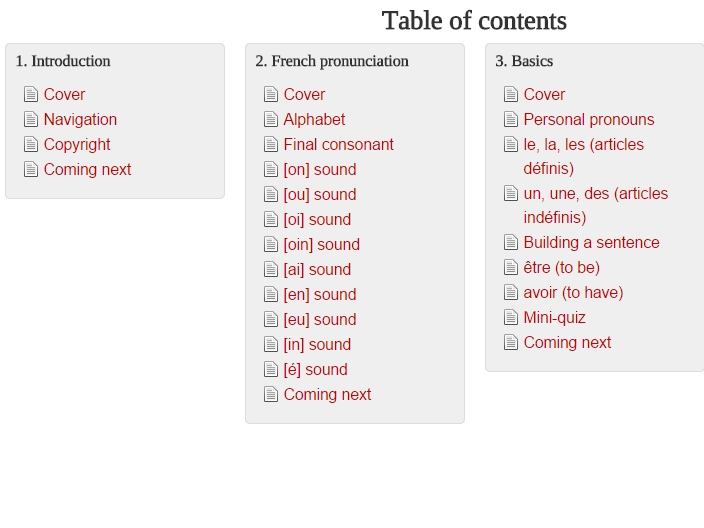Select Coming next in Basics section
Viewport: 704px width, 528px height.
[567, 343]
